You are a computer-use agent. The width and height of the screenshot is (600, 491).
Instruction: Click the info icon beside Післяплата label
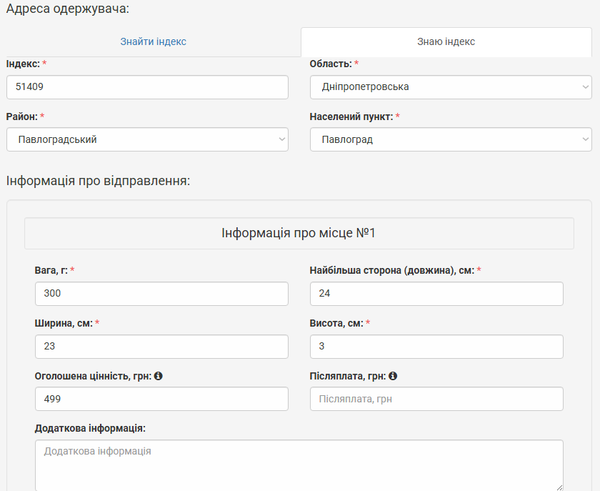tap(393, 376)
